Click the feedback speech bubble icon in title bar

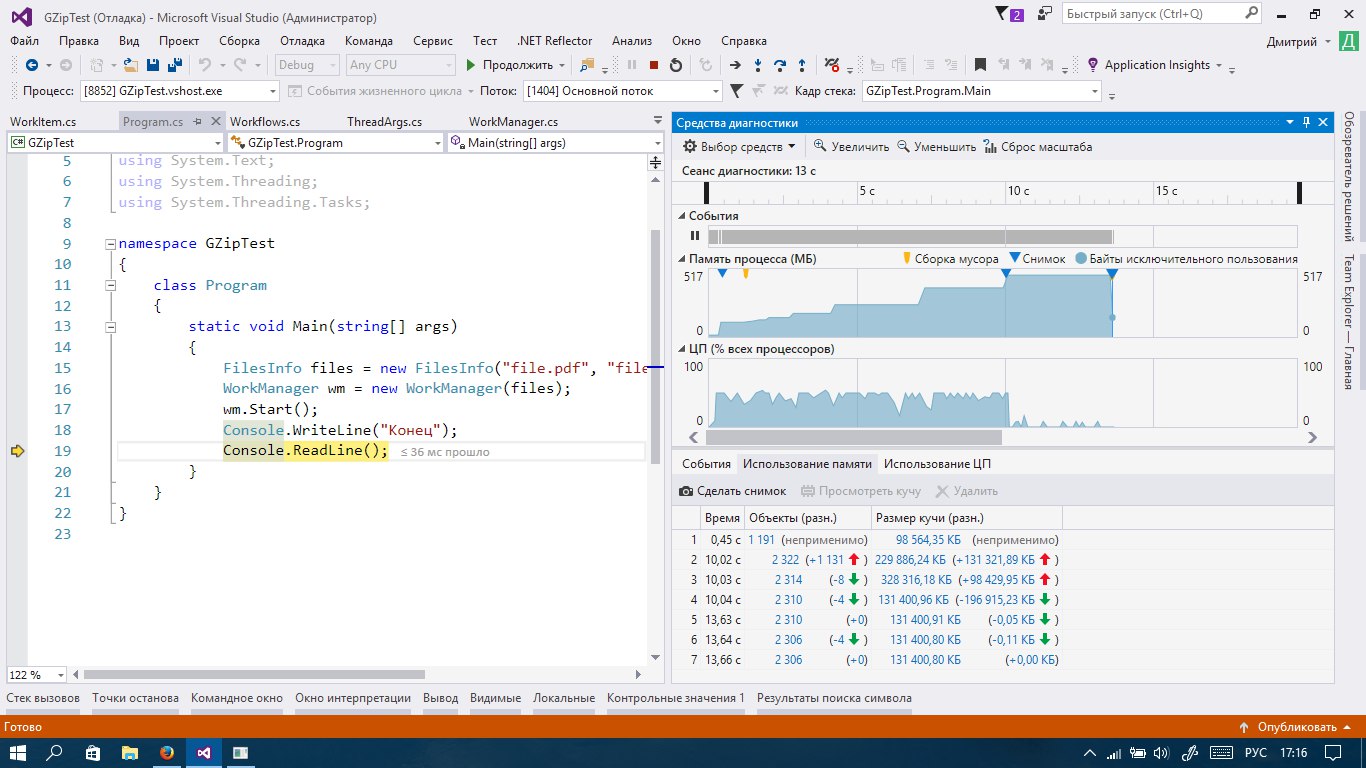(x=1045, y=14)
